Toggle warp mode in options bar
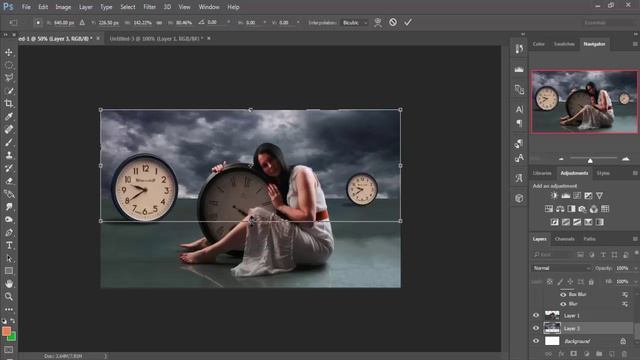This screenshot has width=640, height=360. [378, 22]
